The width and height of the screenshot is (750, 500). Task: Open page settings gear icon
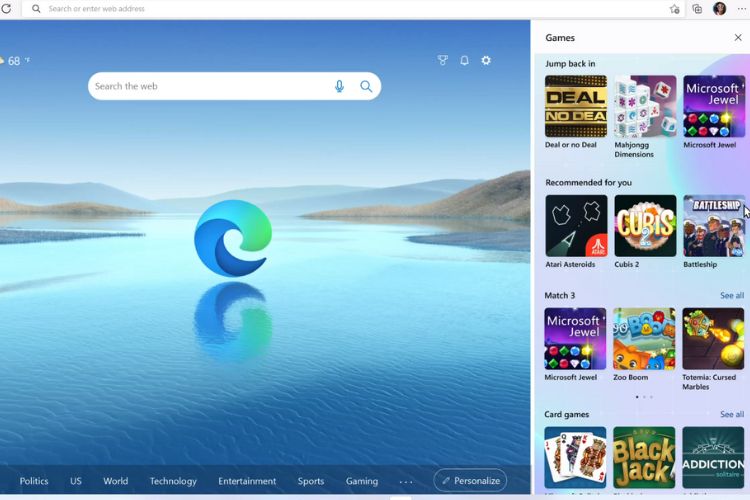coord(486,60)
